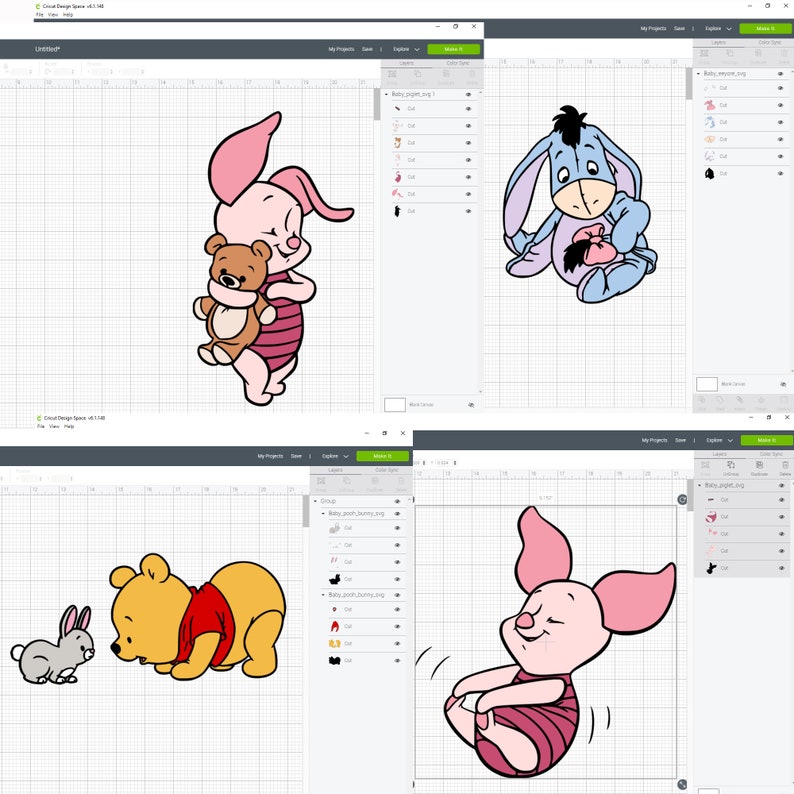Select brown teddy bear layer thumbnail
This screenshot has height=794, width=794.
[398, 143]
